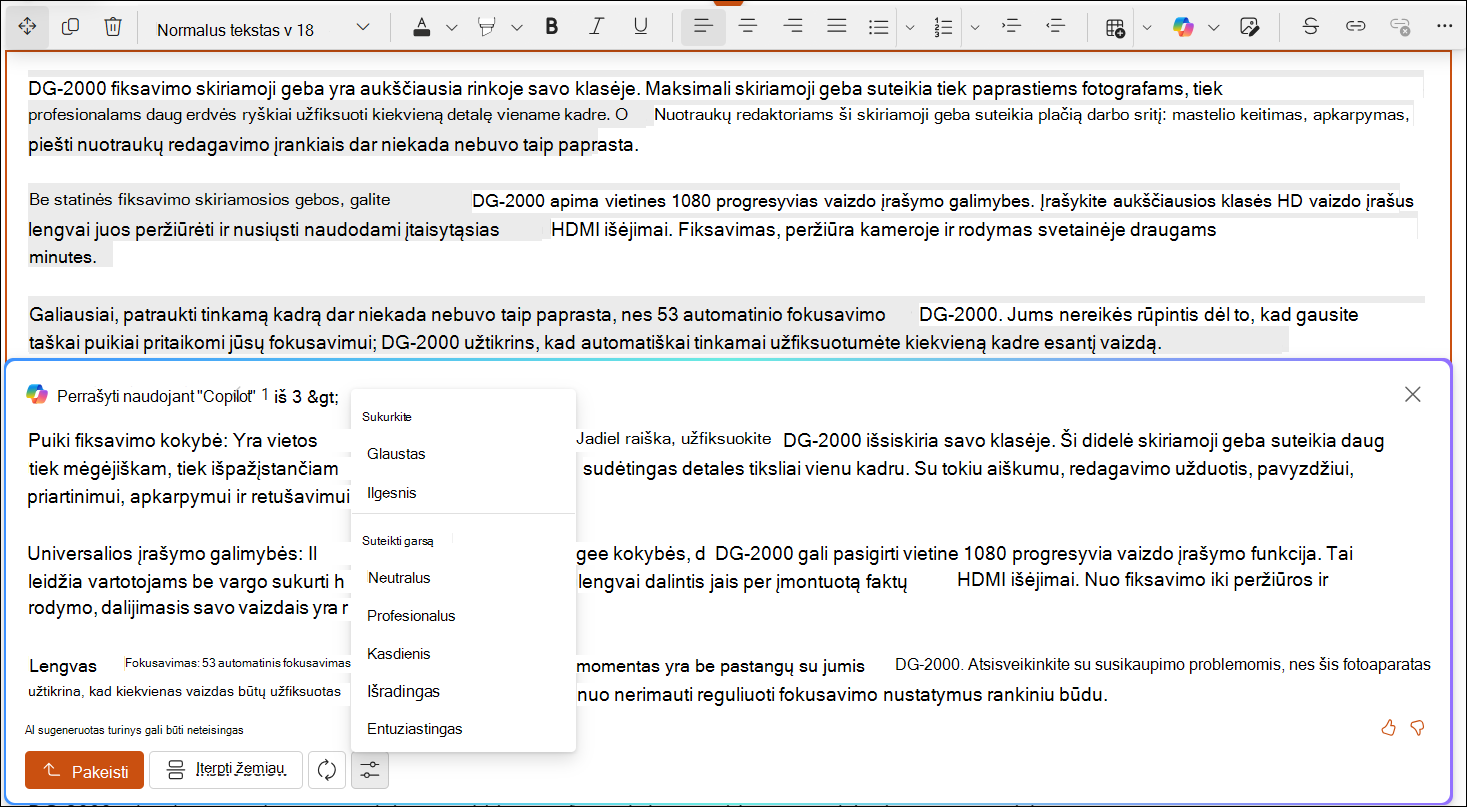
Task: Expand the insert table arrow
Action: tap(1147, 28)
